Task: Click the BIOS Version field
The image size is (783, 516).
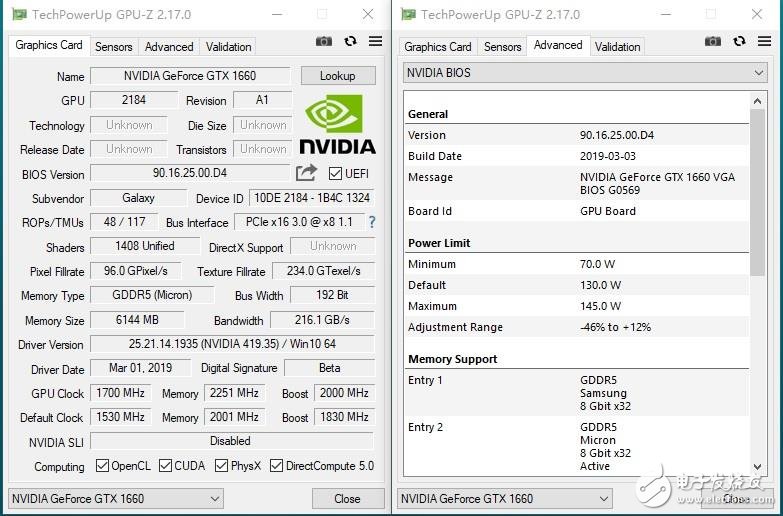Action: (190, 173)
